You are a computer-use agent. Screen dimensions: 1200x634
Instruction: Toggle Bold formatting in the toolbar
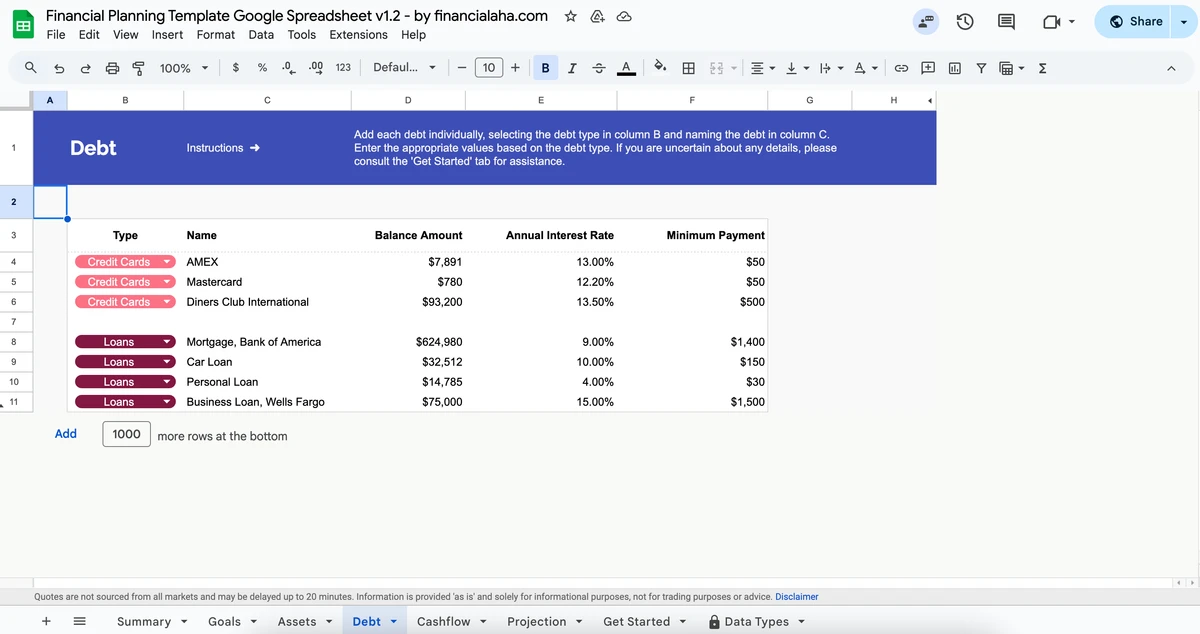click(x=545, y=68)
